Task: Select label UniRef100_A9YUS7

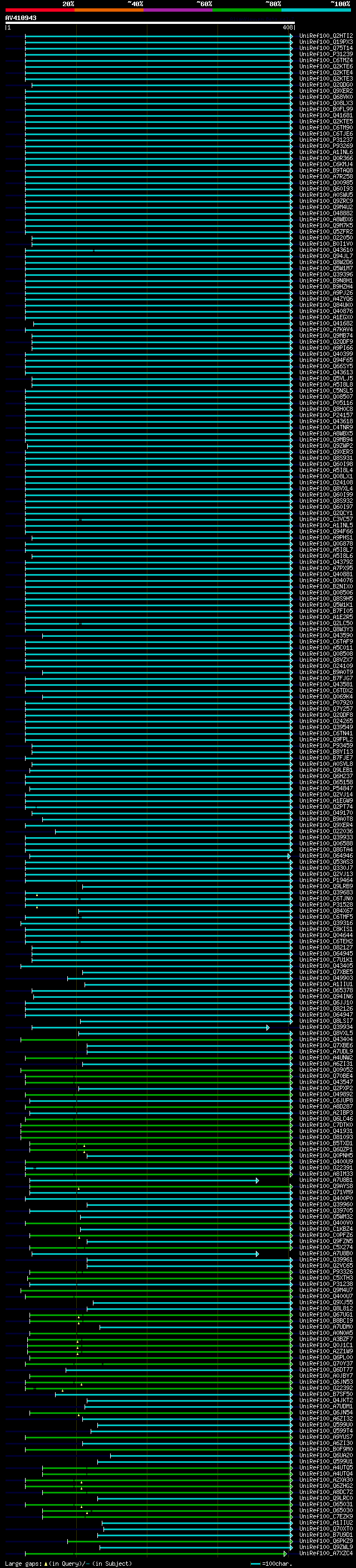Action: point(326,1438)
